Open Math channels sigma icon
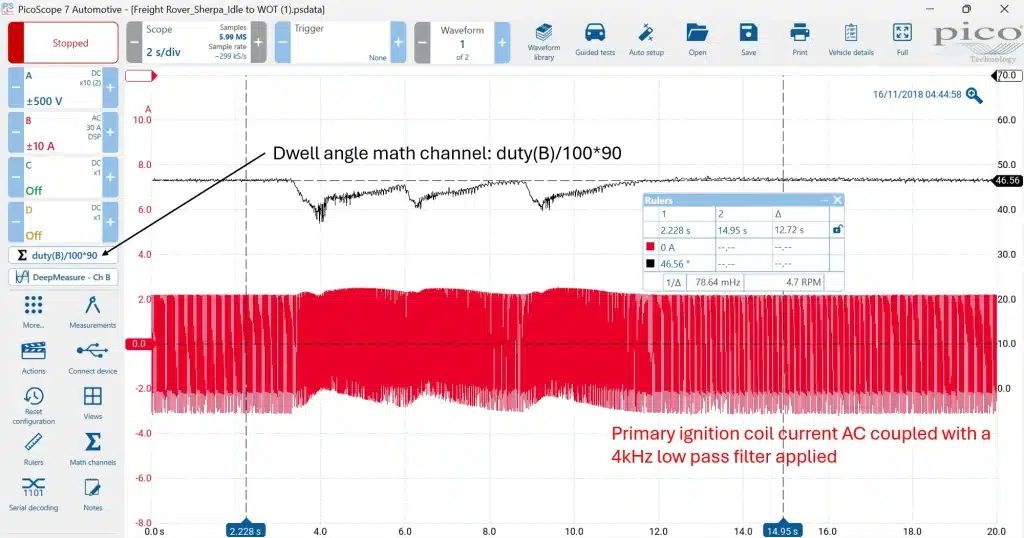 [x=92, y=448]
